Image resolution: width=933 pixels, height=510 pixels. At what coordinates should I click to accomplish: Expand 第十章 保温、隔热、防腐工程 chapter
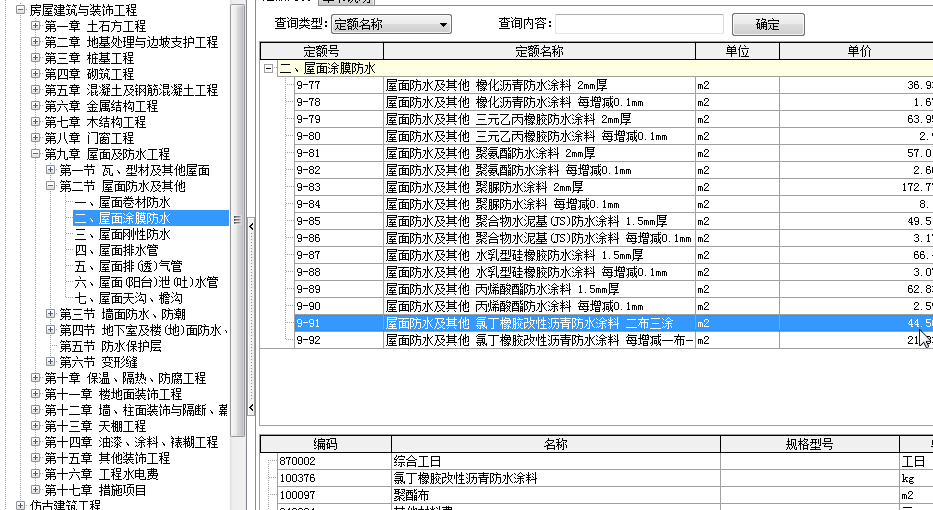[35, 378]
